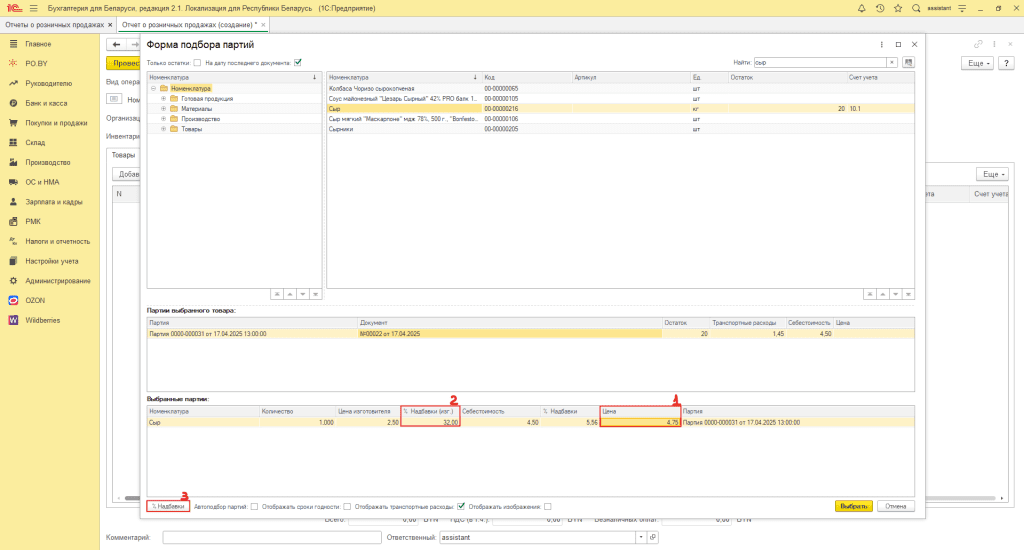Viewport: 1024px width, 550px height.
Task: Open the upper Еще dropdown menu
Action: [x=978, y=63]
